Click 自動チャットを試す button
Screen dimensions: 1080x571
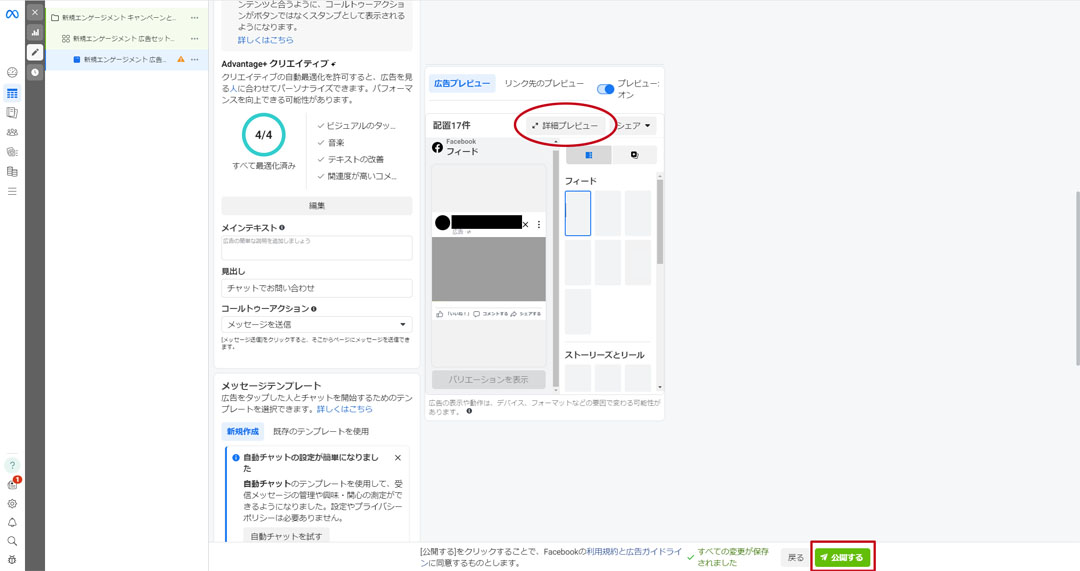286,536
